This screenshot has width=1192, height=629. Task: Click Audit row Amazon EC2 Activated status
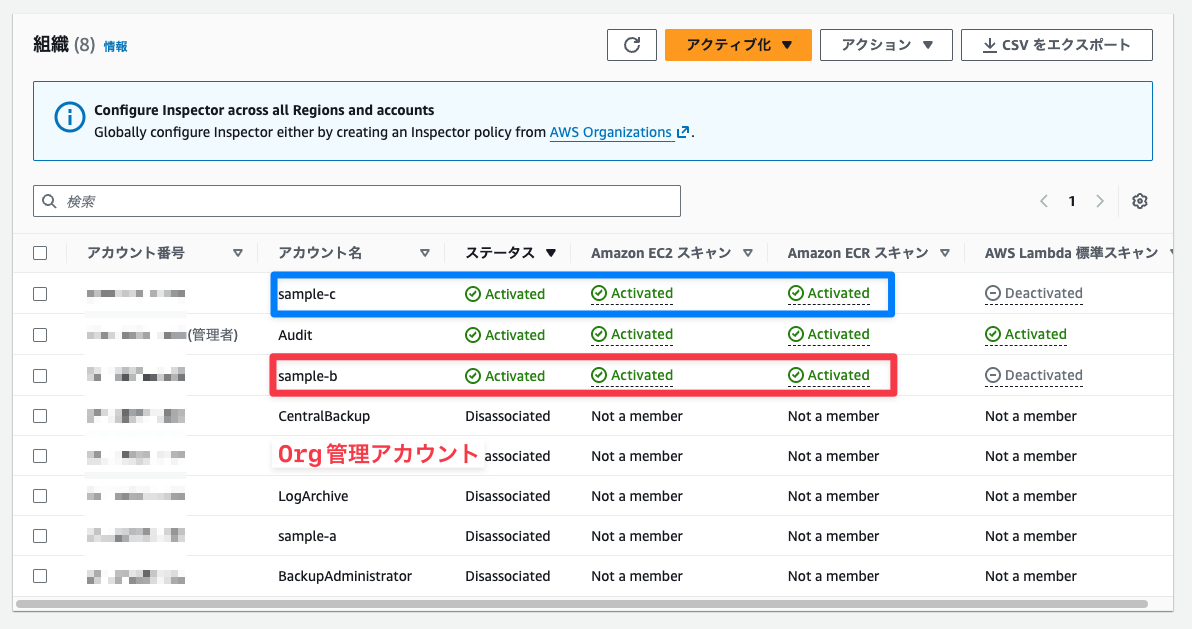coord(632,335)
